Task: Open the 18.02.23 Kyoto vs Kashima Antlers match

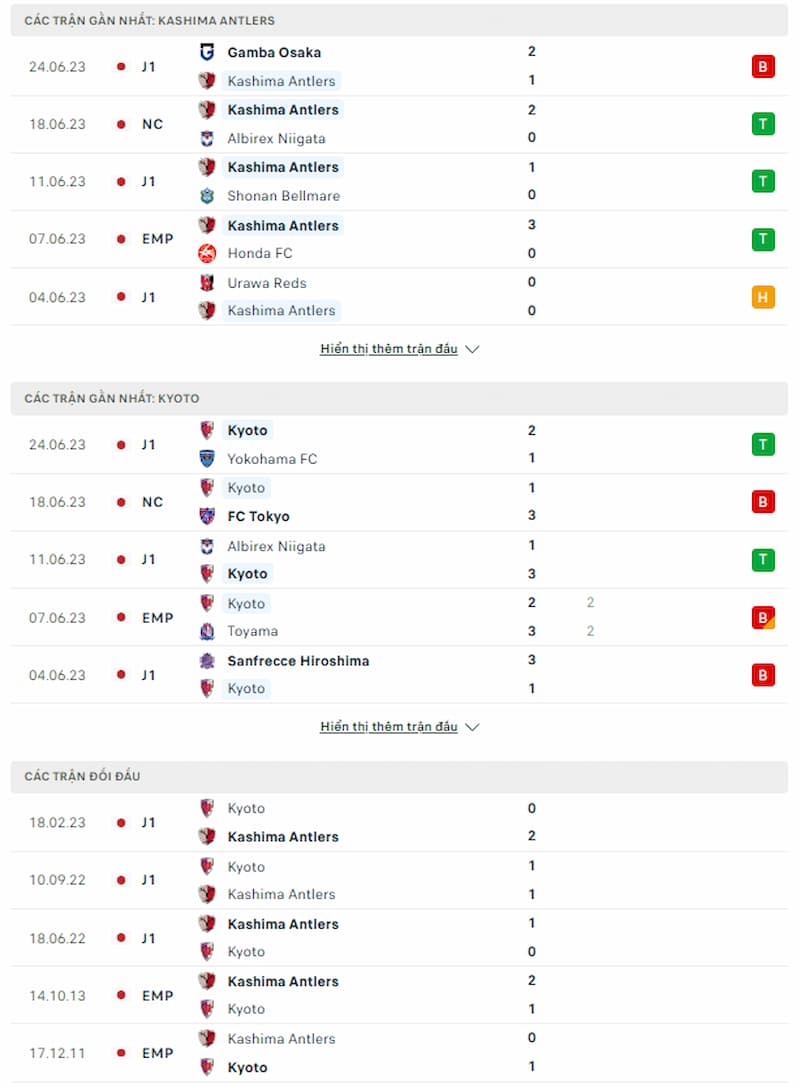Action: click(399, 822)
